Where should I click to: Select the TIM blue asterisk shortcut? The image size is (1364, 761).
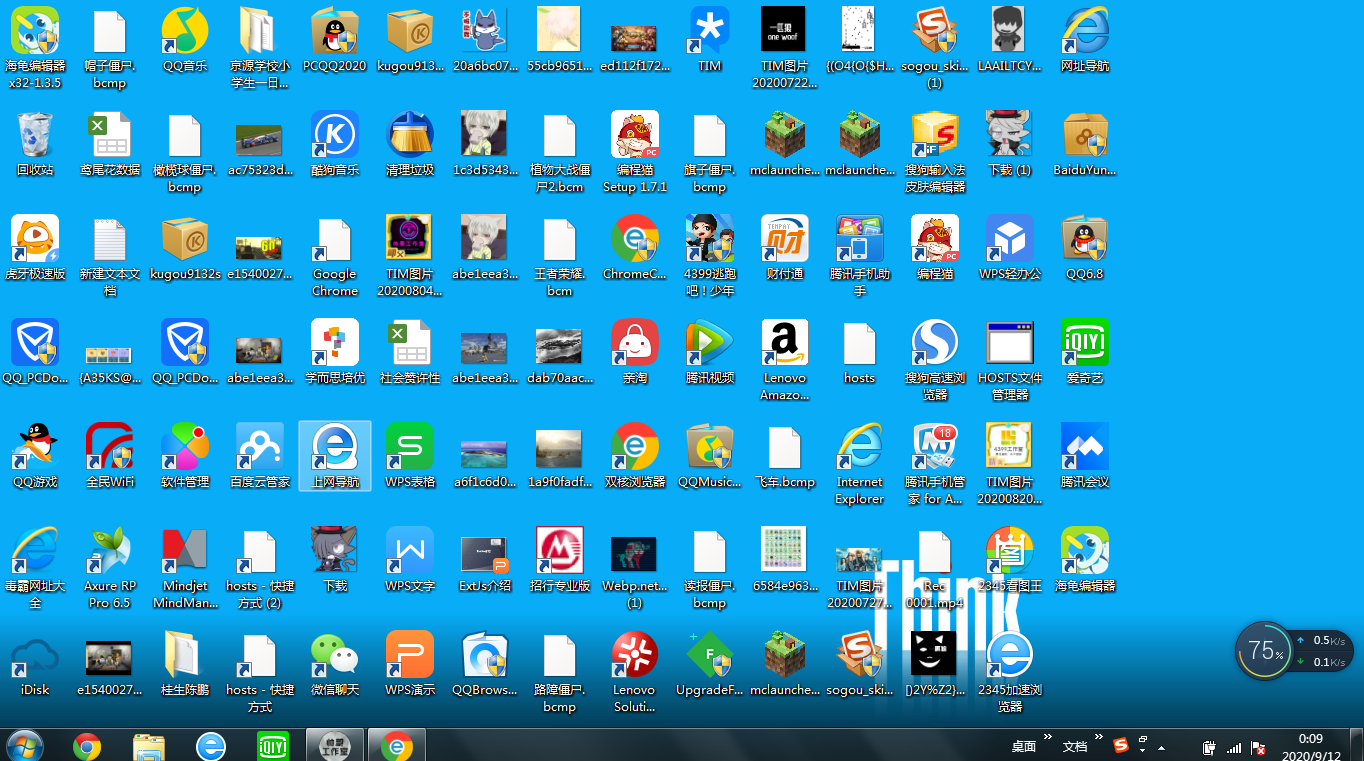point(710,40)
